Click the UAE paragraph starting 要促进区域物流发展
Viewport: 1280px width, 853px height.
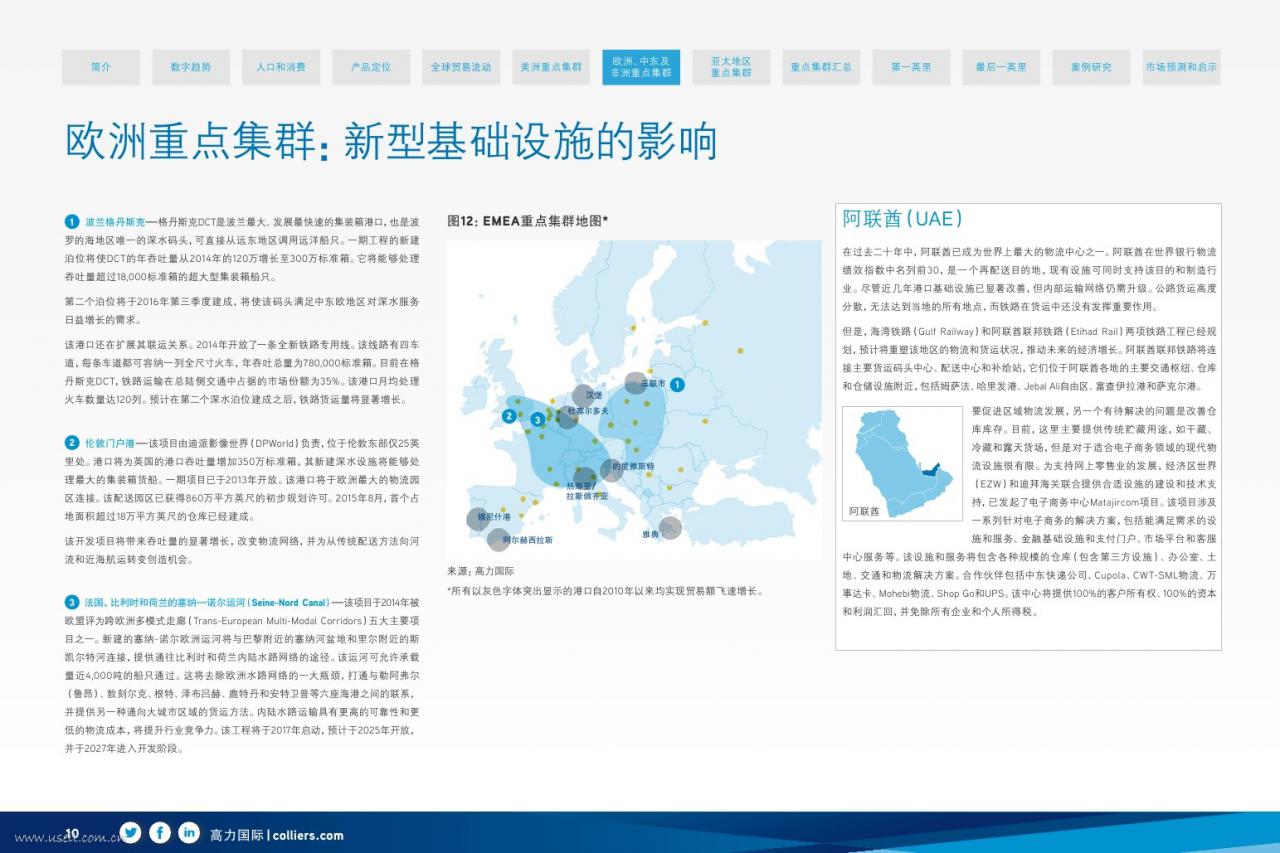point(1031,511)
